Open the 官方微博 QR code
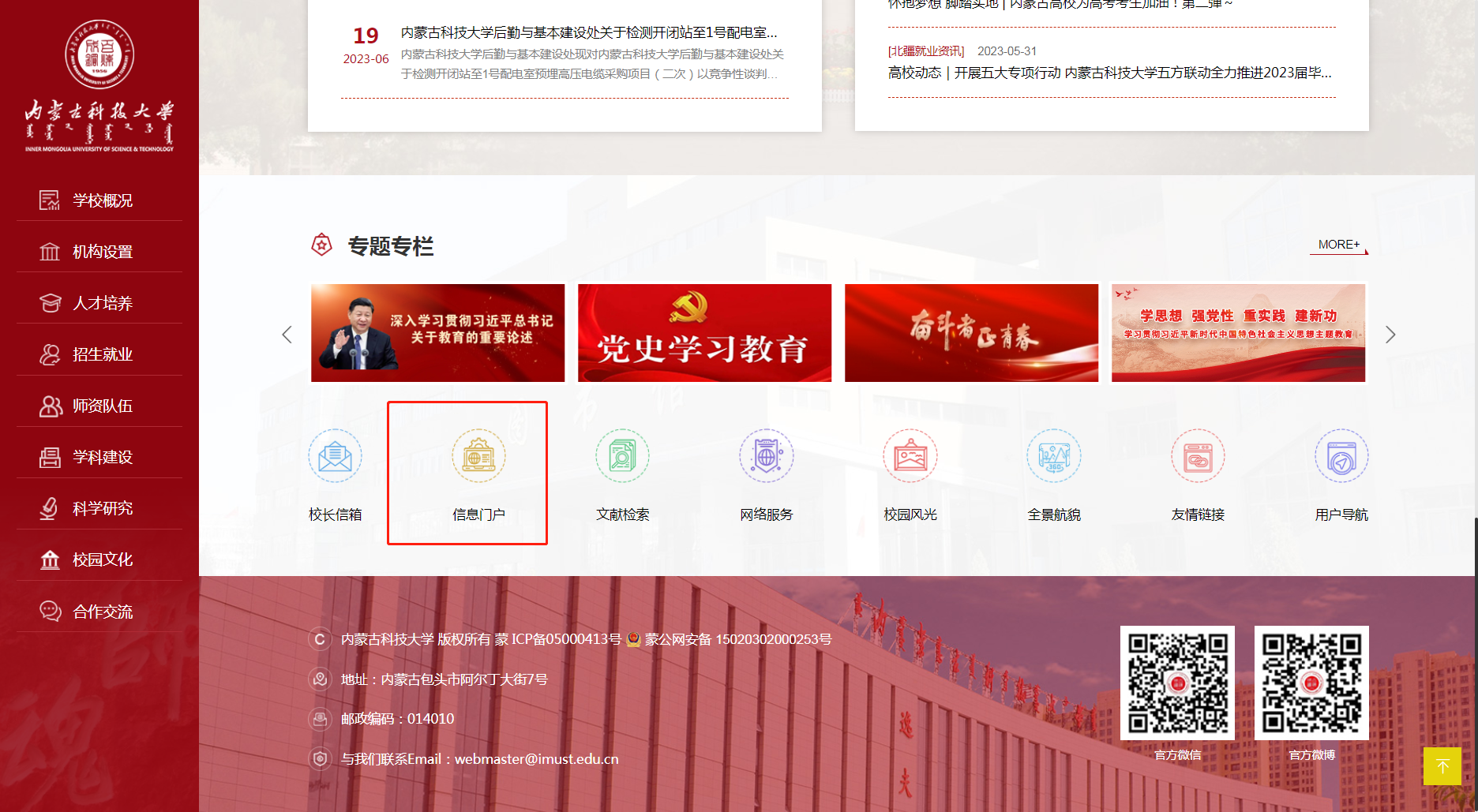The width and height of the screenshot is (1478, 812). click(x=1311, y=683)
